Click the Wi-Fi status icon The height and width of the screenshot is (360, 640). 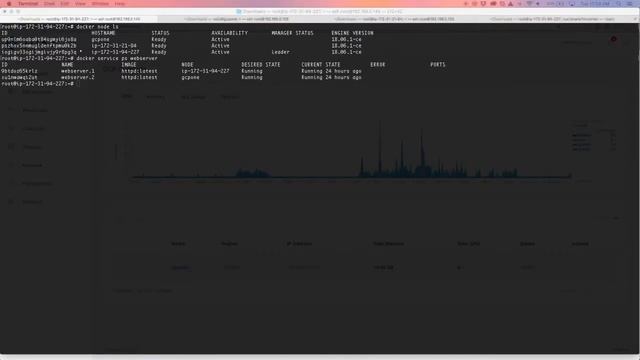click(529, 4)
